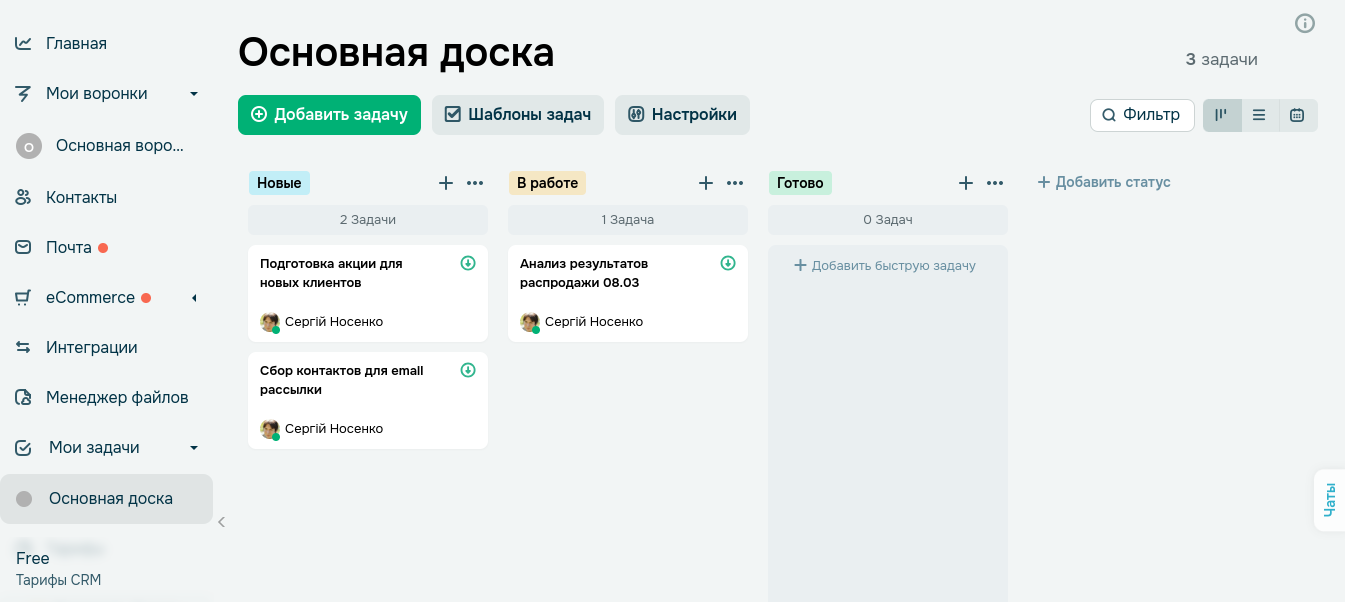
Task: Click the 3 задачи total label
Action: [x=1222, y=59]
